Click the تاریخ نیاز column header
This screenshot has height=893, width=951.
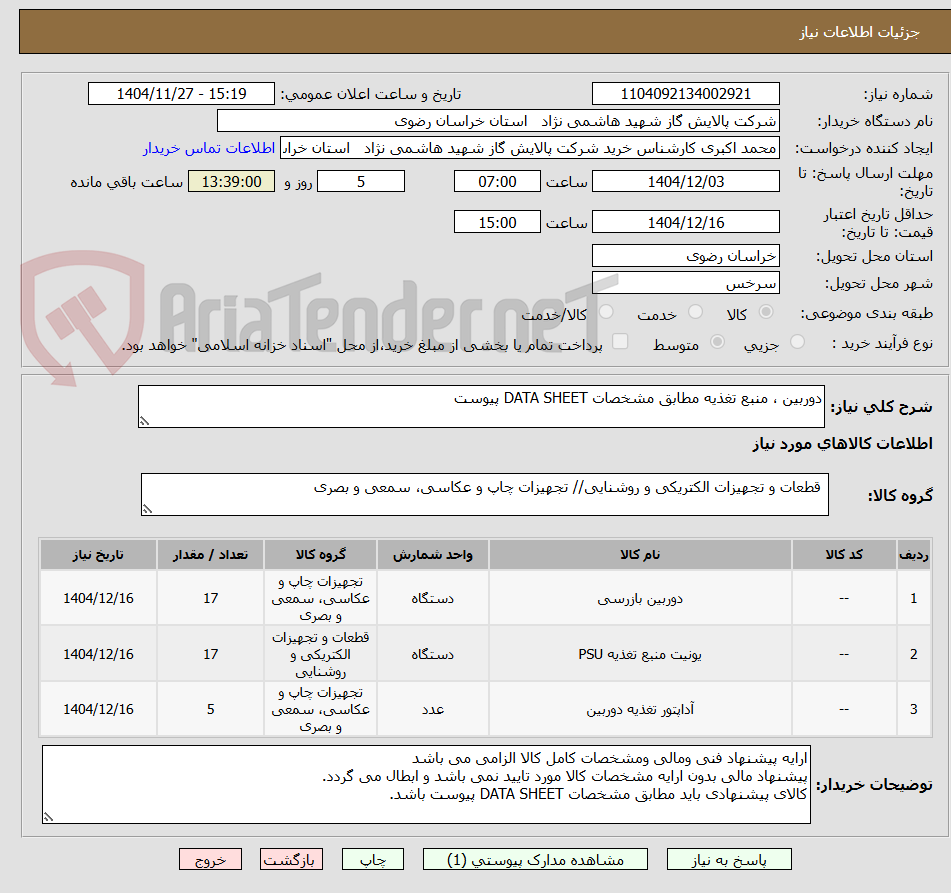(x=98, y=554)
